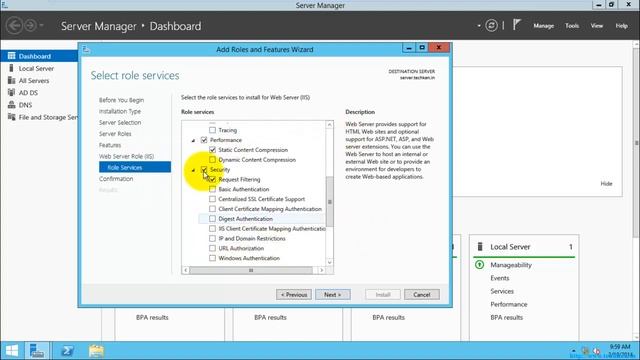This screenshot has height=360, width=640.
Task: Go to Server Selection wizard step
Action: 120,122
